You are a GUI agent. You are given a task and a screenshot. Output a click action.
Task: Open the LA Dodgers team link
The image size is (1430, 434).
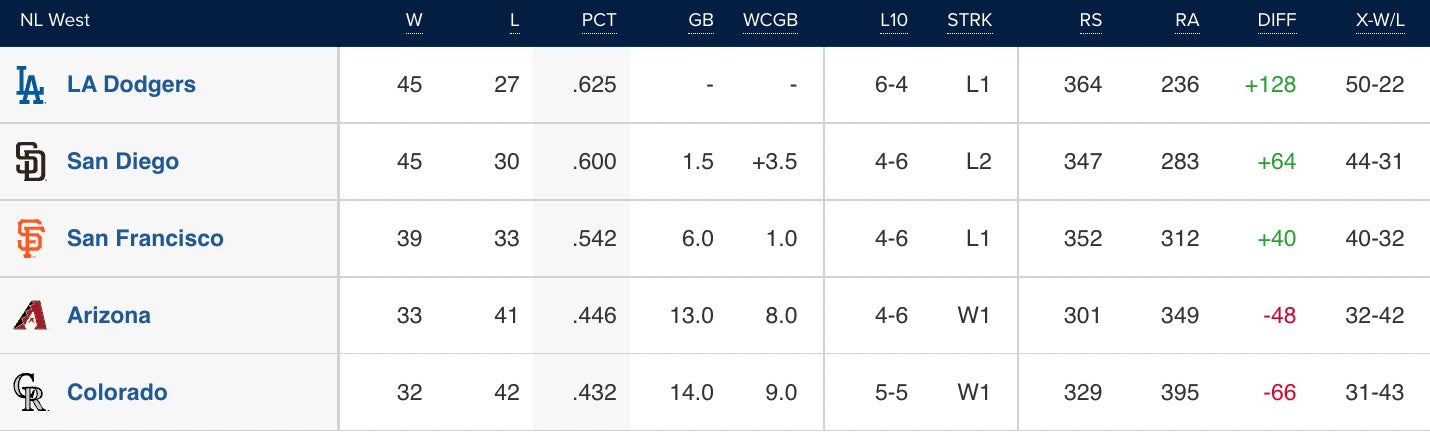[131, 85]
